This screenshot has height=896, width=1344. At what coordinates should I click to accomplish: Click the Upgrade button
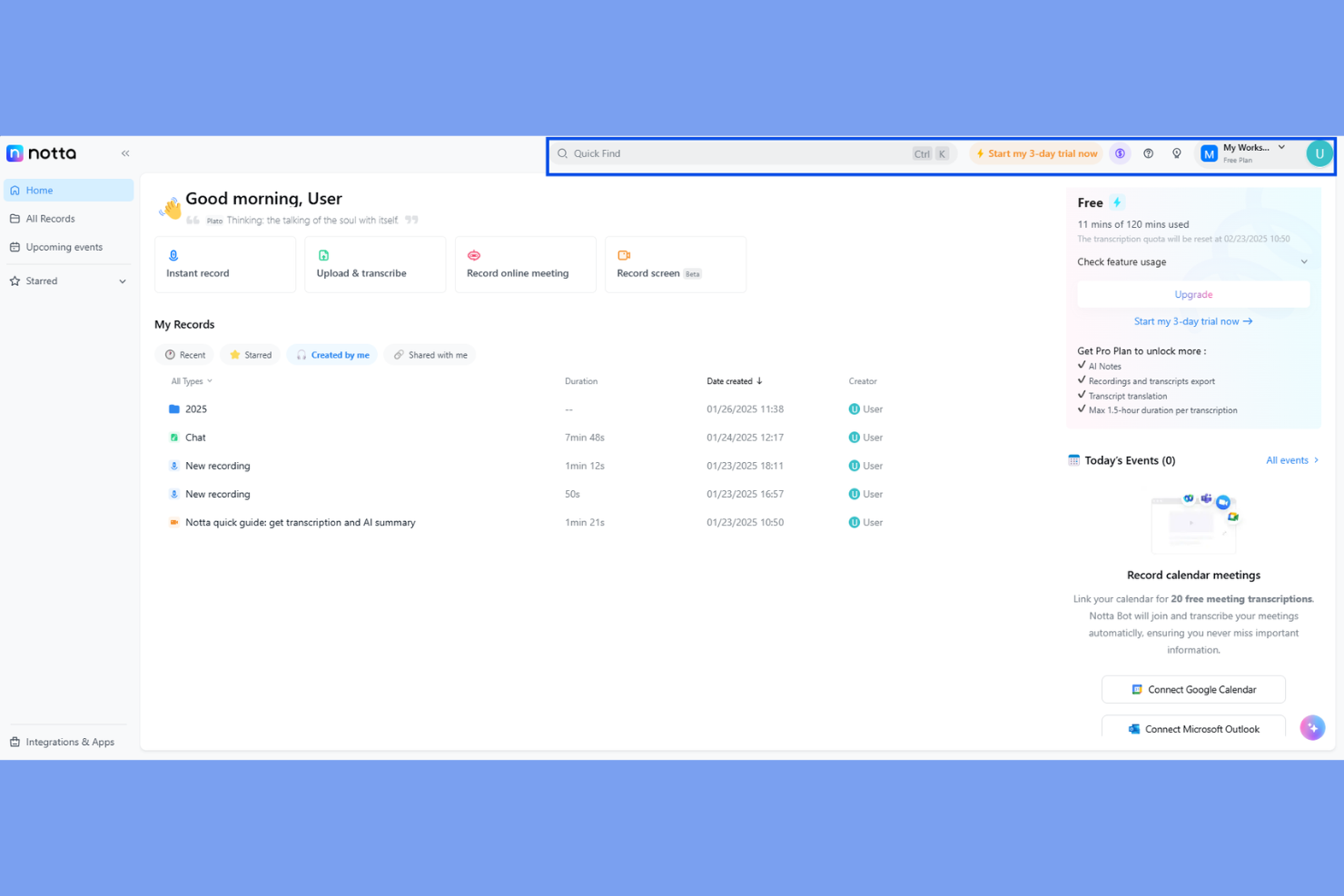click(1193, 294)
